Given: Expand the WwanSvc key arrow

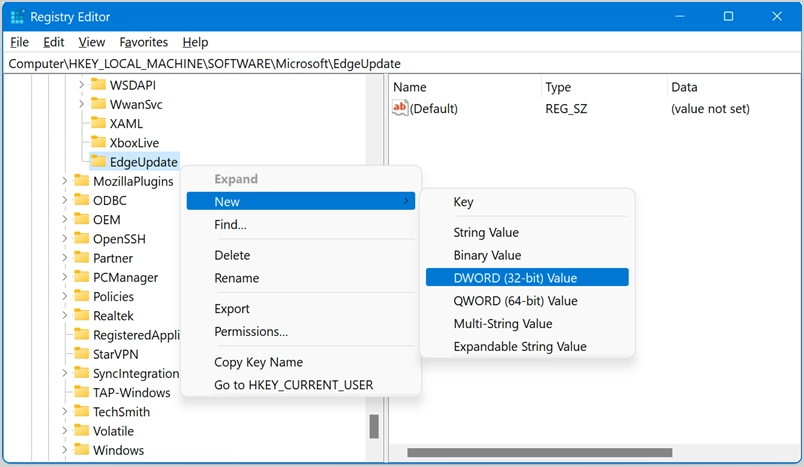Looking at the screenshot, I should pos(81,105).
